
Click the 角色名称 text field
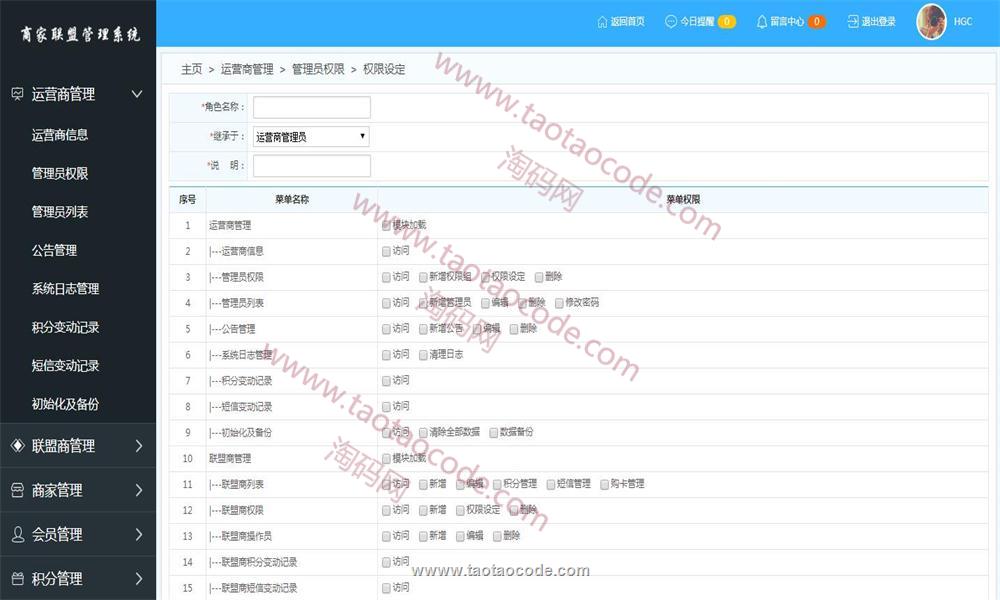click(311, 107)
